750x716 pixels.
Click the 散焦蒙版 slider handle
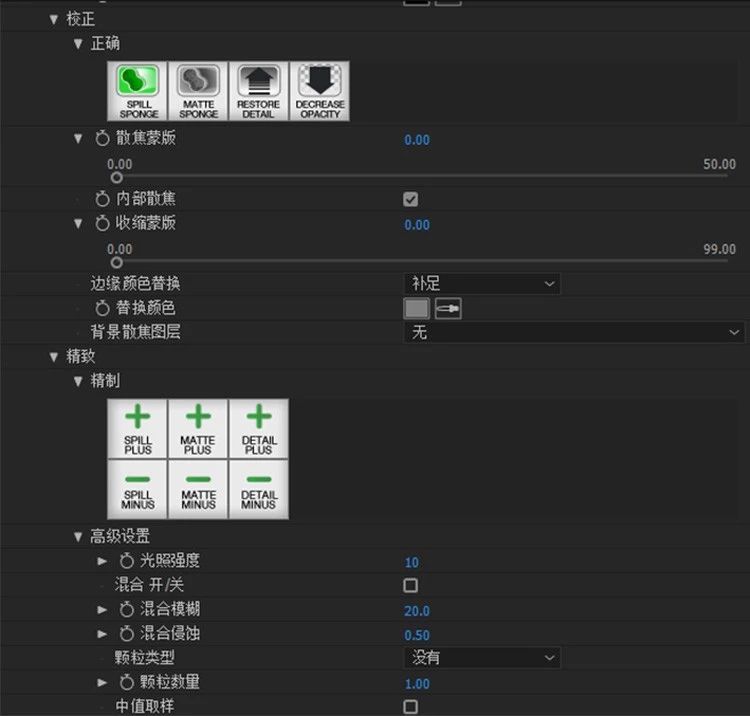pyautogui.click(x=116, y=178)
